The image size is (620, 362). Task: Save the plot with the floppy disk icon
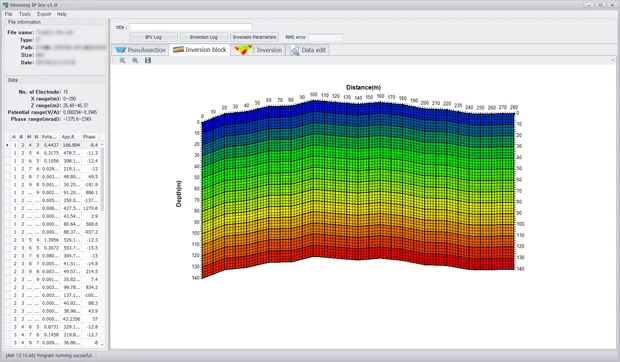tap(148, 60)
